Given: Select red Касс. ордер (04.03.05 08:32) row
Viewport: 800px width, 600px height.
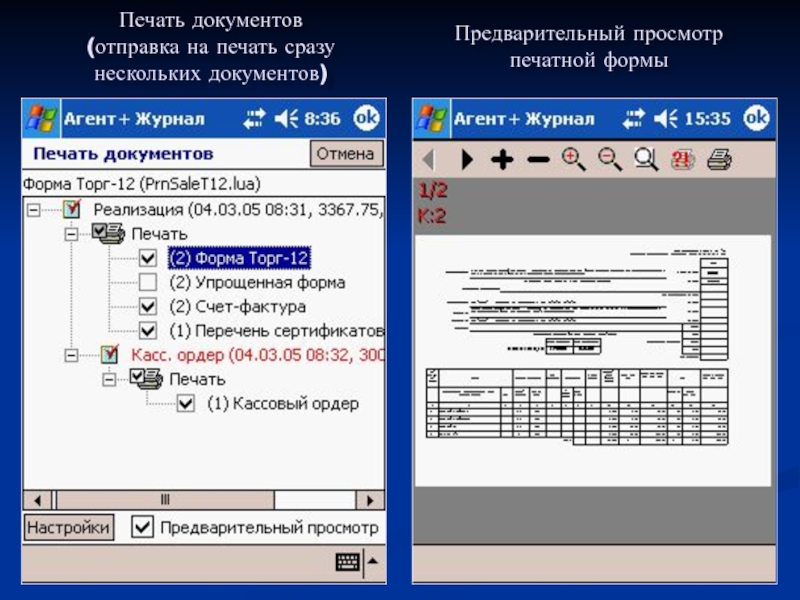Looking at the screenshot, I should [257, 355].
